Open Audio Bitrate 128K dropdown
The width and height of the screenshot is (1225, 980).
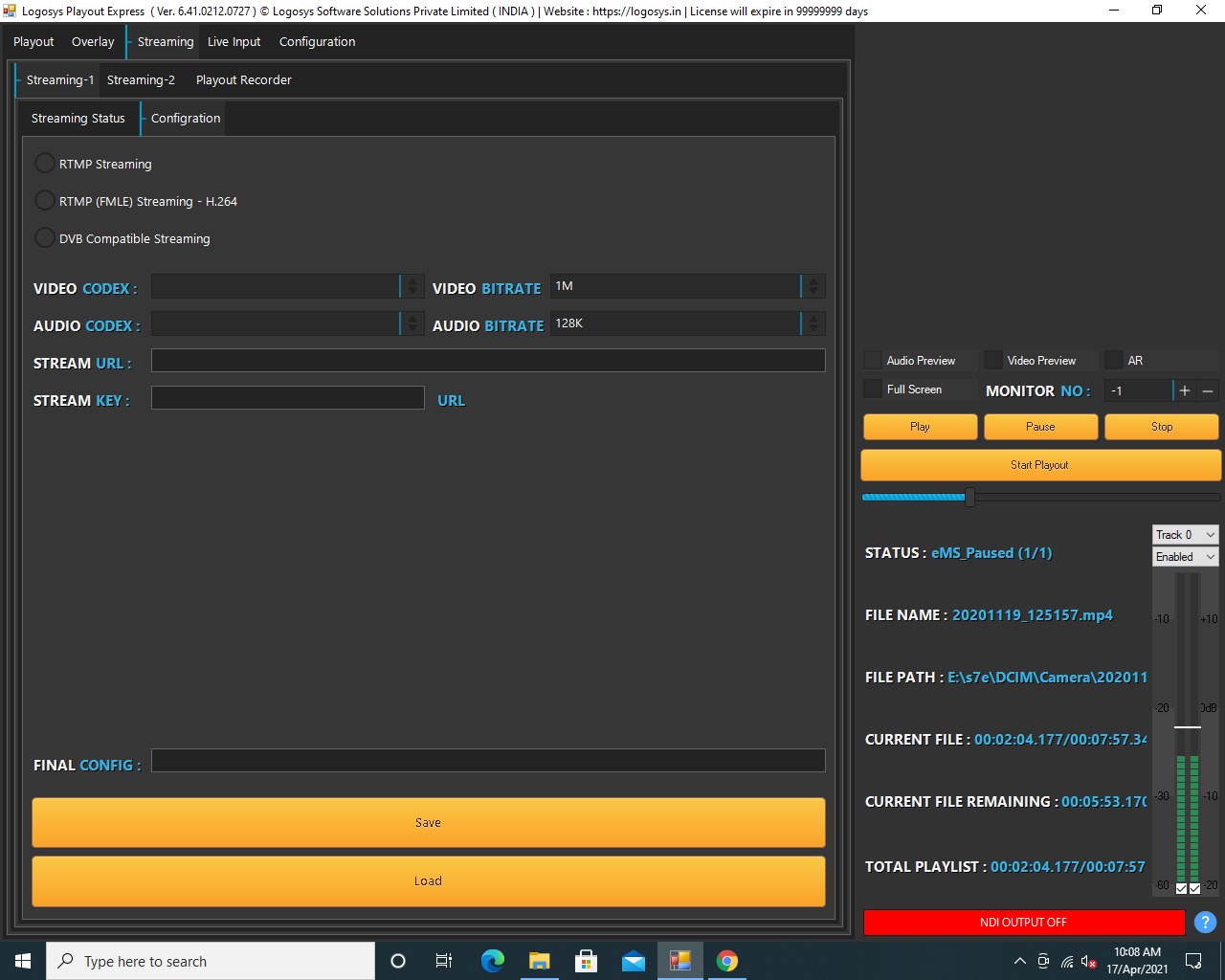[x=687, y=323]
